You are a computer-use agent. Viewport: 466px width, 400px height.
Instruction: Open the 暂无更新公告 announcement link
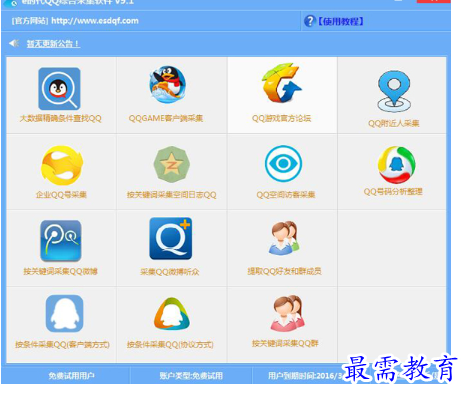tap(53, 44)
